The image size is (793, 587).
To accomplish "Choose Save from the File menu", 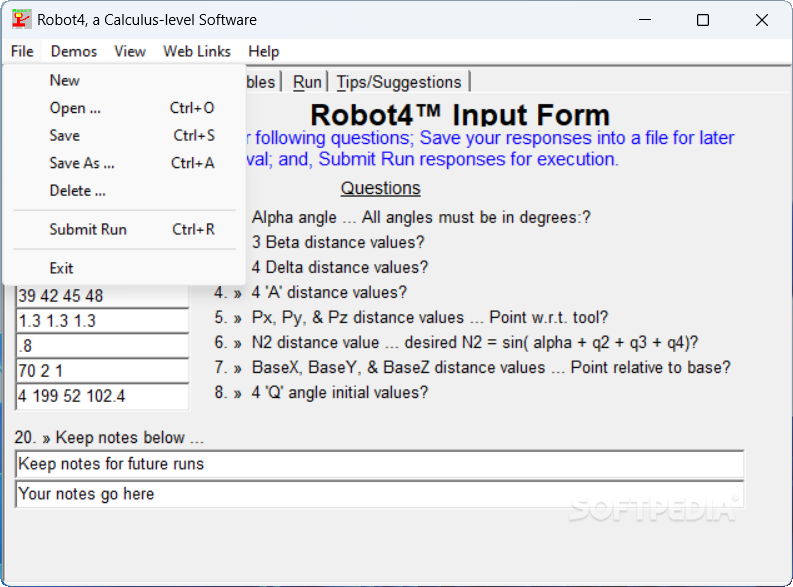I will [124, 136].
